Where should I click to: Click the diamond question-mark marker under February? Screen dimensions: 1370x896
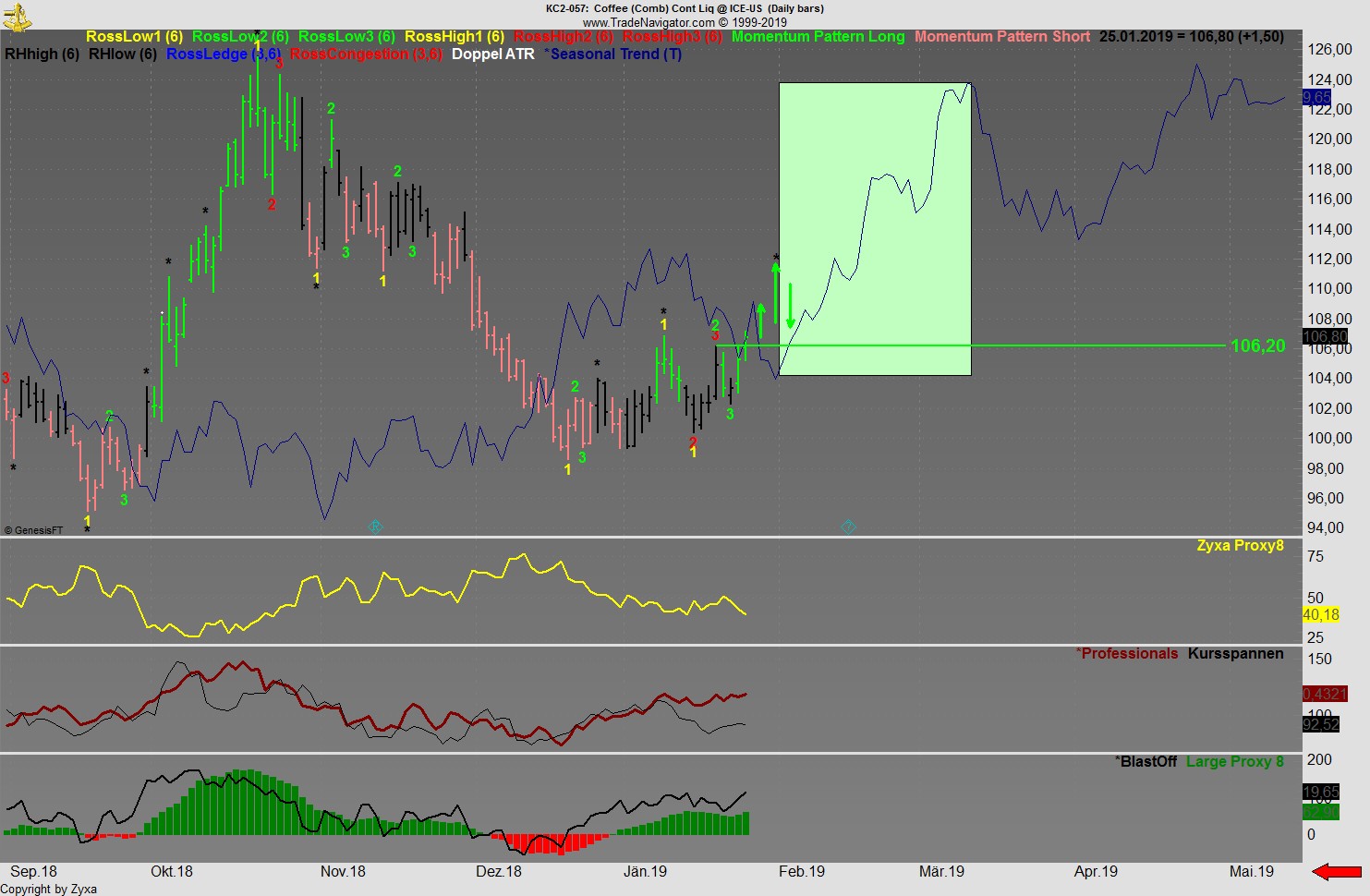click(848, 527)
